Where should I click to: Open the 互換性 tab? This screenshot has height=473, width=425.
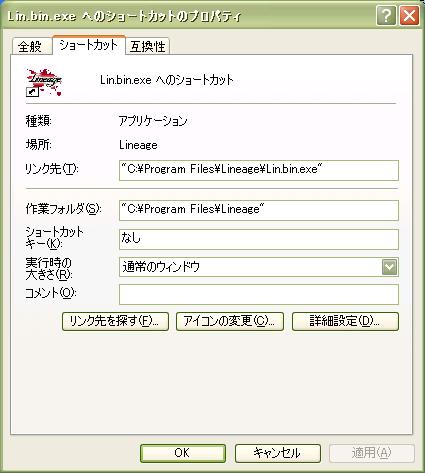(x=148, y=46)
